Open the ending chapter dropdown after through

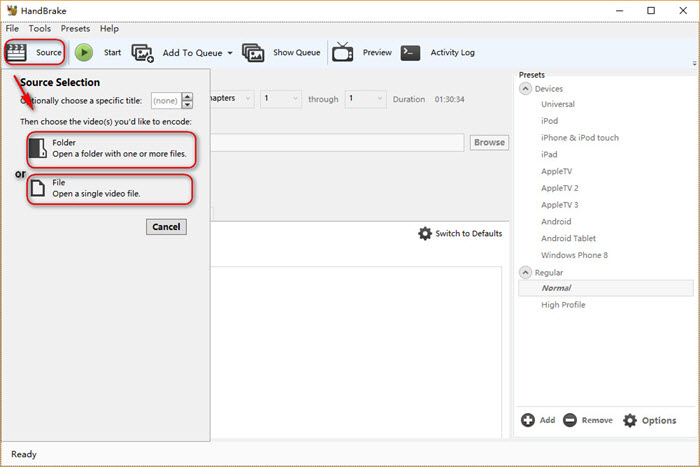pos(365,99)
